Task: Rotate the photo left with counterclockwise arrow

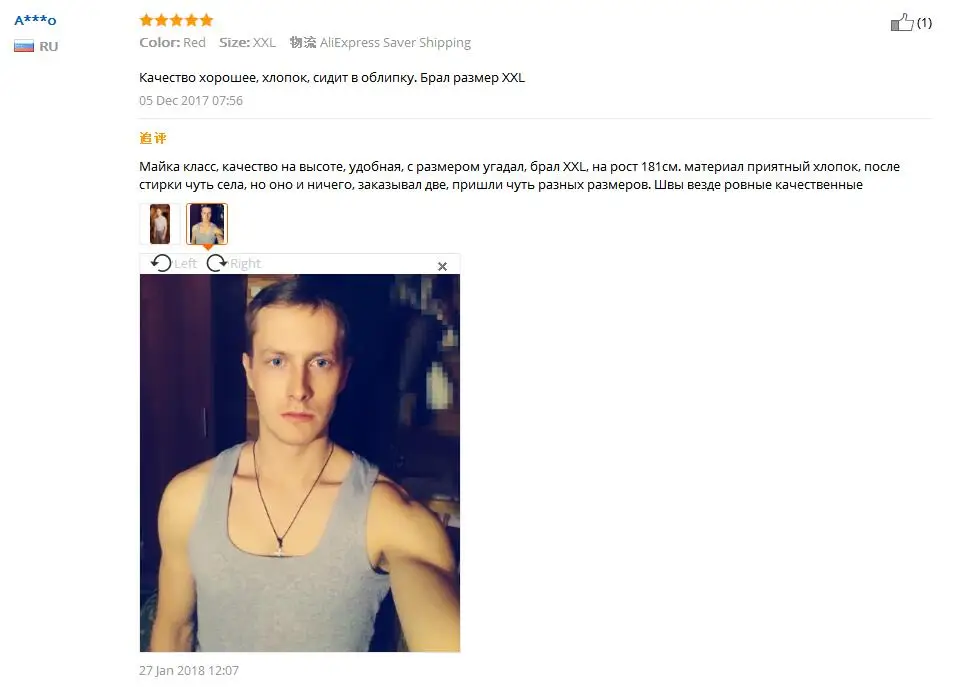Action: click(161, 263)
